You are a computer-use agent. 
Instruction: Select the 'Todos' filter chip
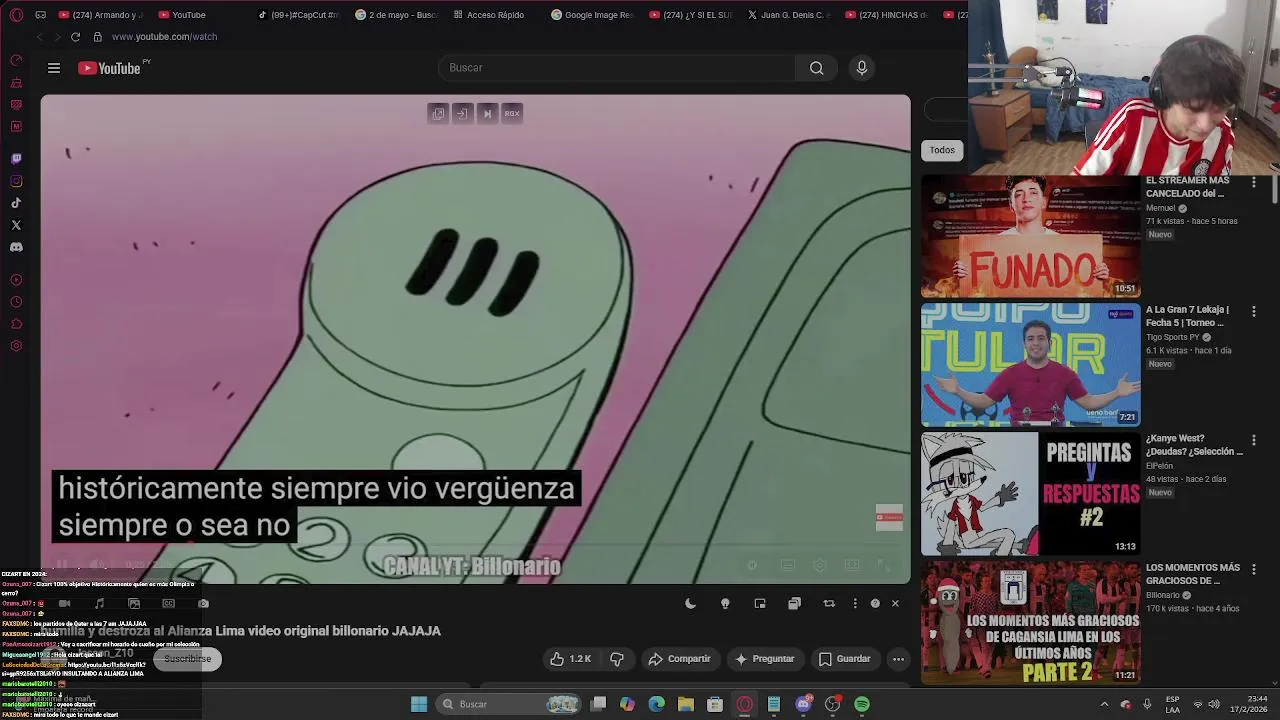942,150
